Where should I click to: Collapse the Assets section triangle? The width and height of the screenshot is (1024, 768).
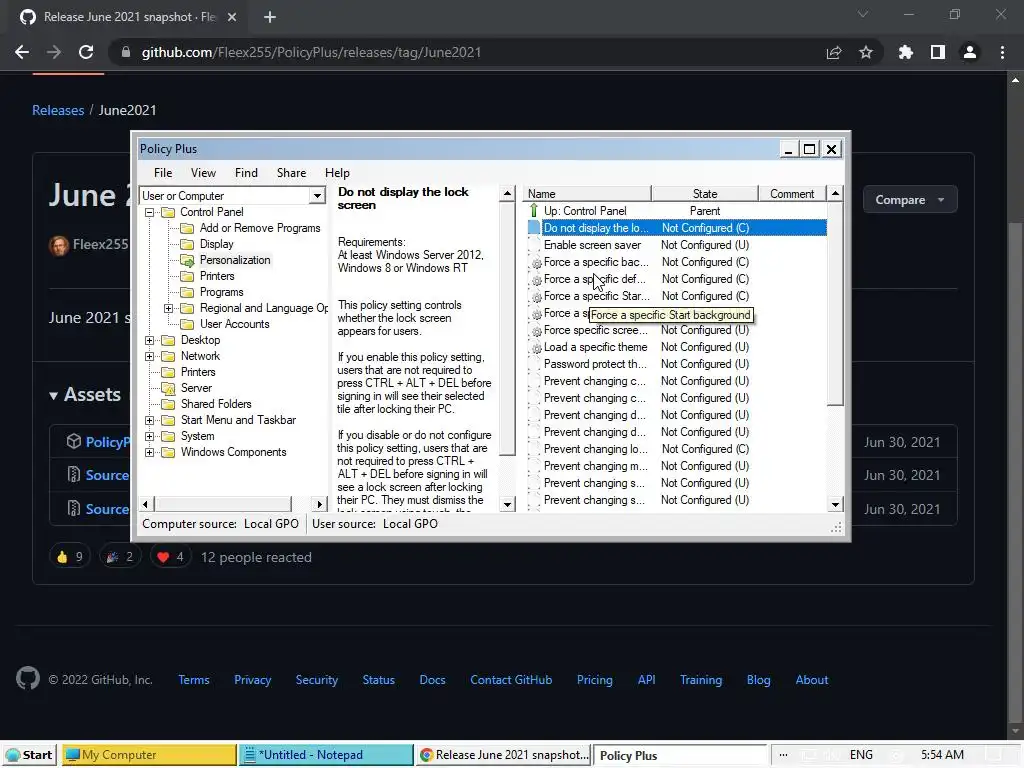[54, 396]
